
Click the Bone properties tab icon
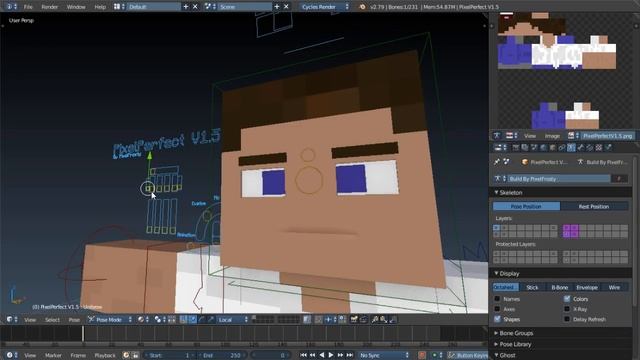coord(581,148)
